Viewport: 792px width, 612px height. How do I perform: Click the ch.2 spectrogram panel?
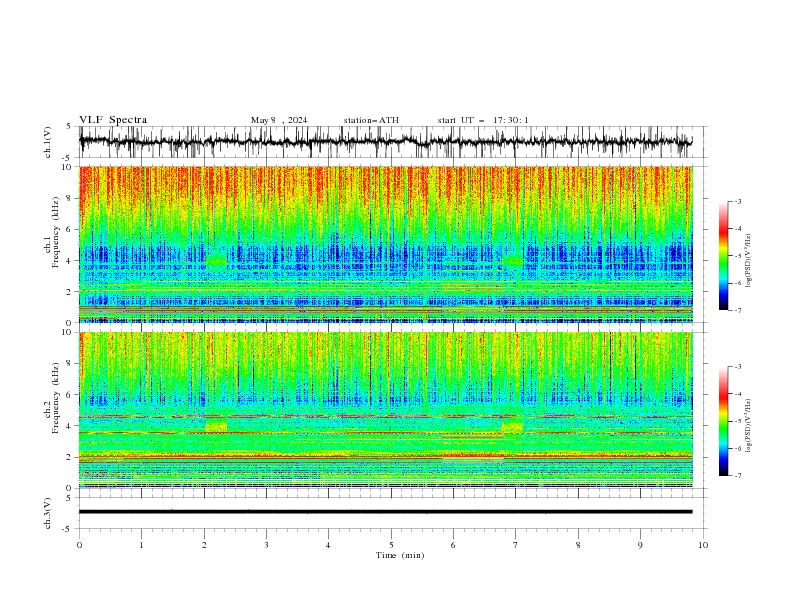point(386,410)
